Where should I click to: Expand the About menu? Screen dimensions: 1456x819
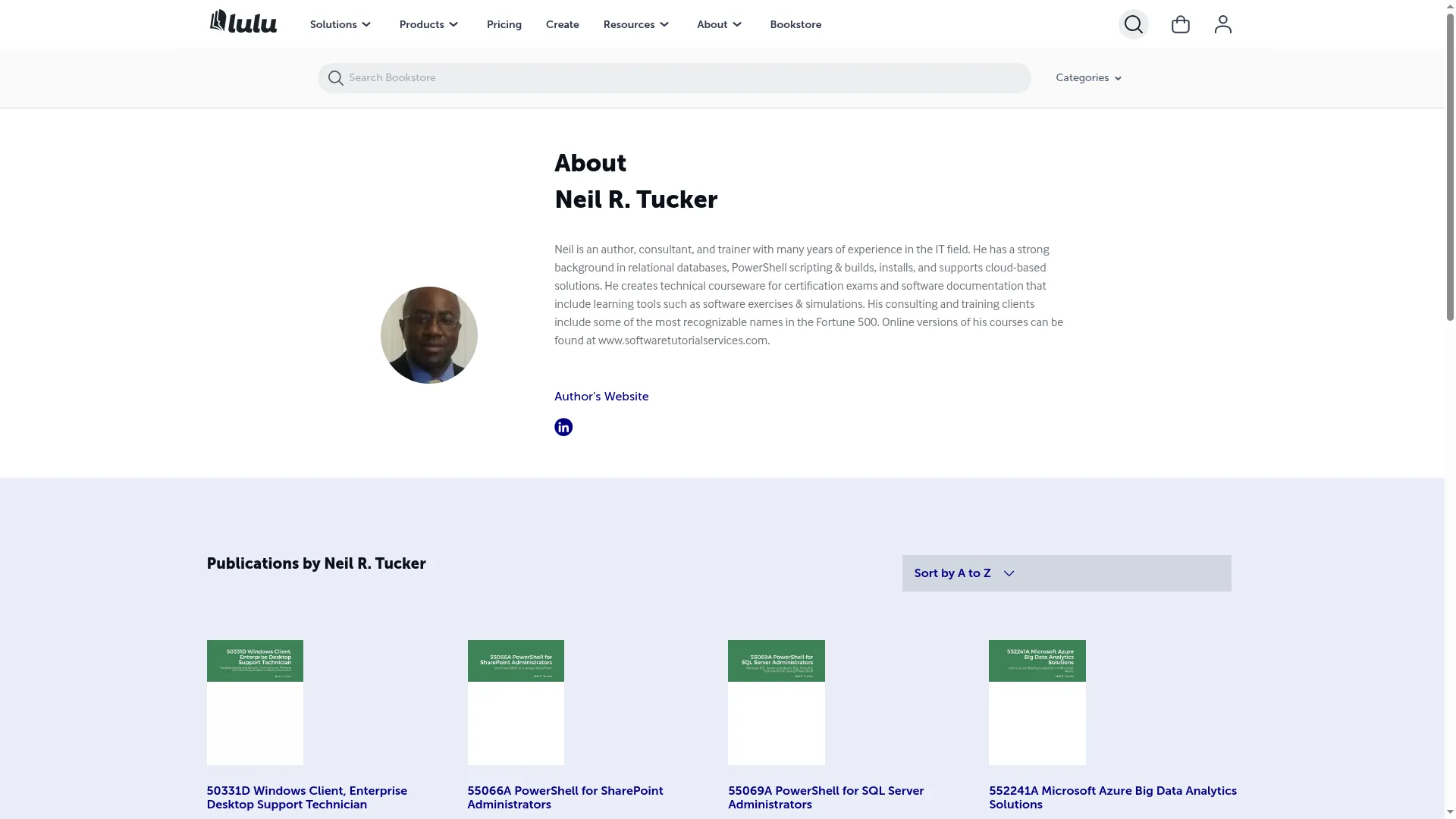719,24
